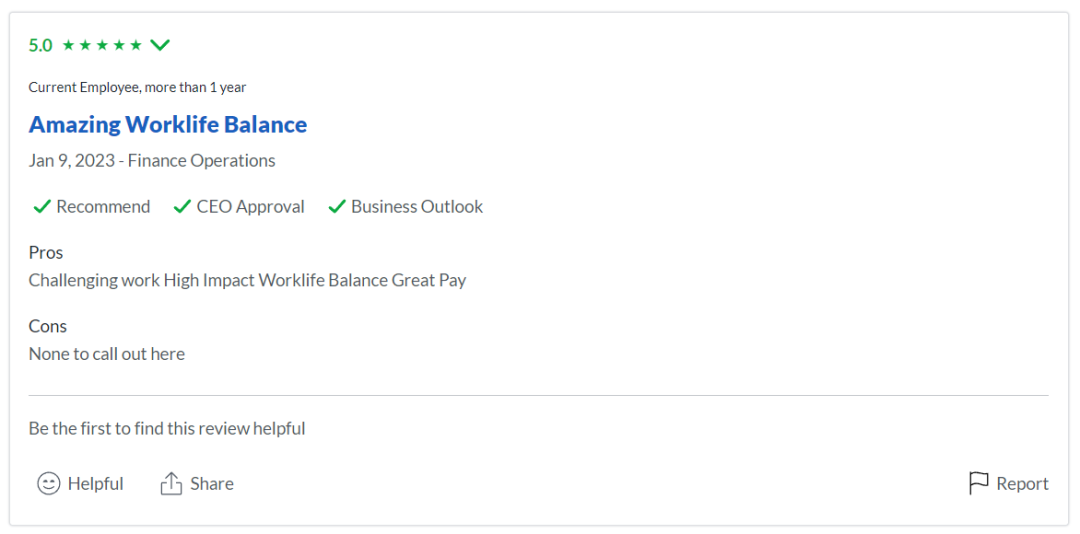Expand the rating breakdown chevron
This screenshot has width=1080, height=534.
(160, 45)
